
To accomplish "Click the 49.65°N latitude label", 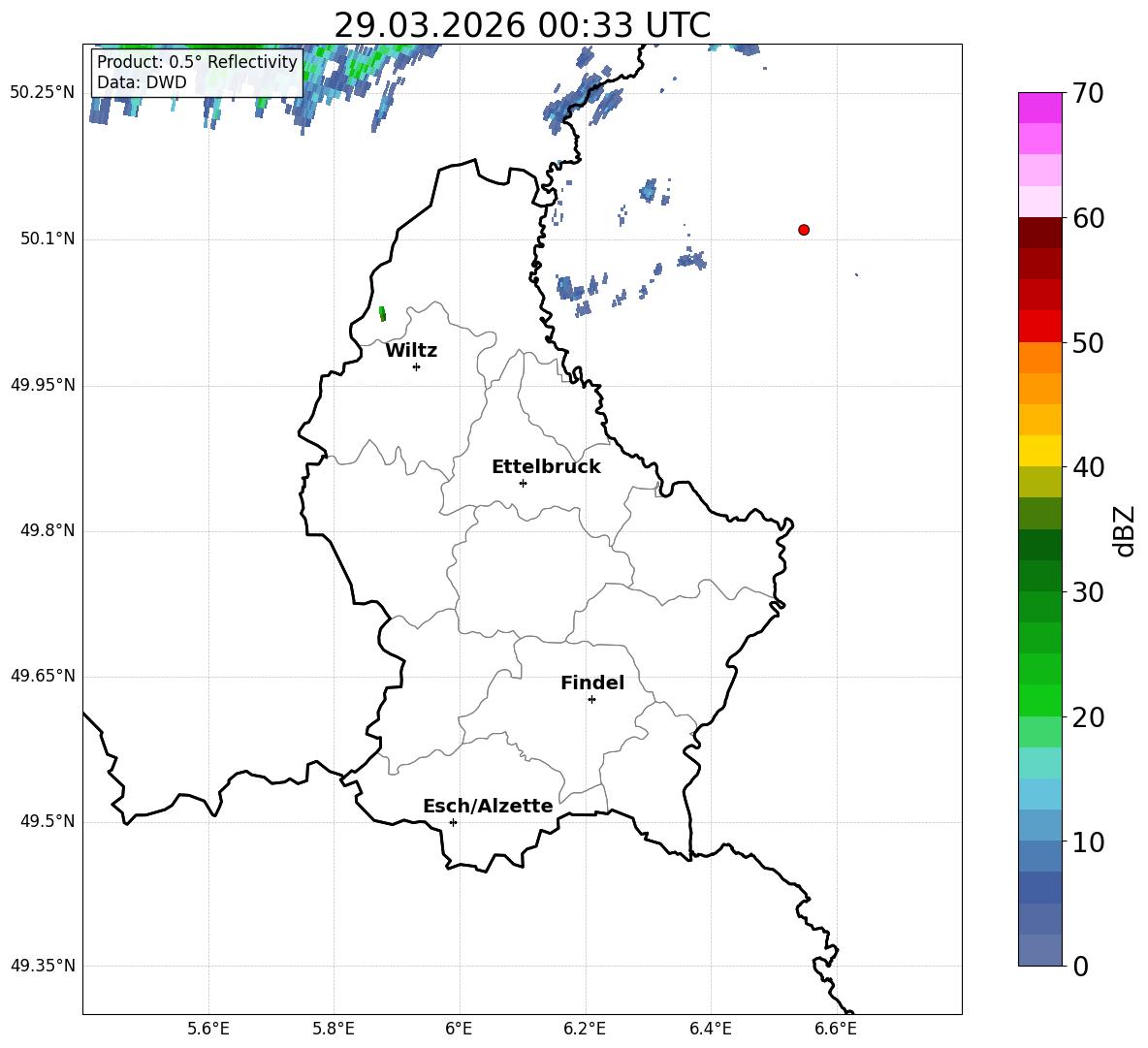I will pos(43,675).
